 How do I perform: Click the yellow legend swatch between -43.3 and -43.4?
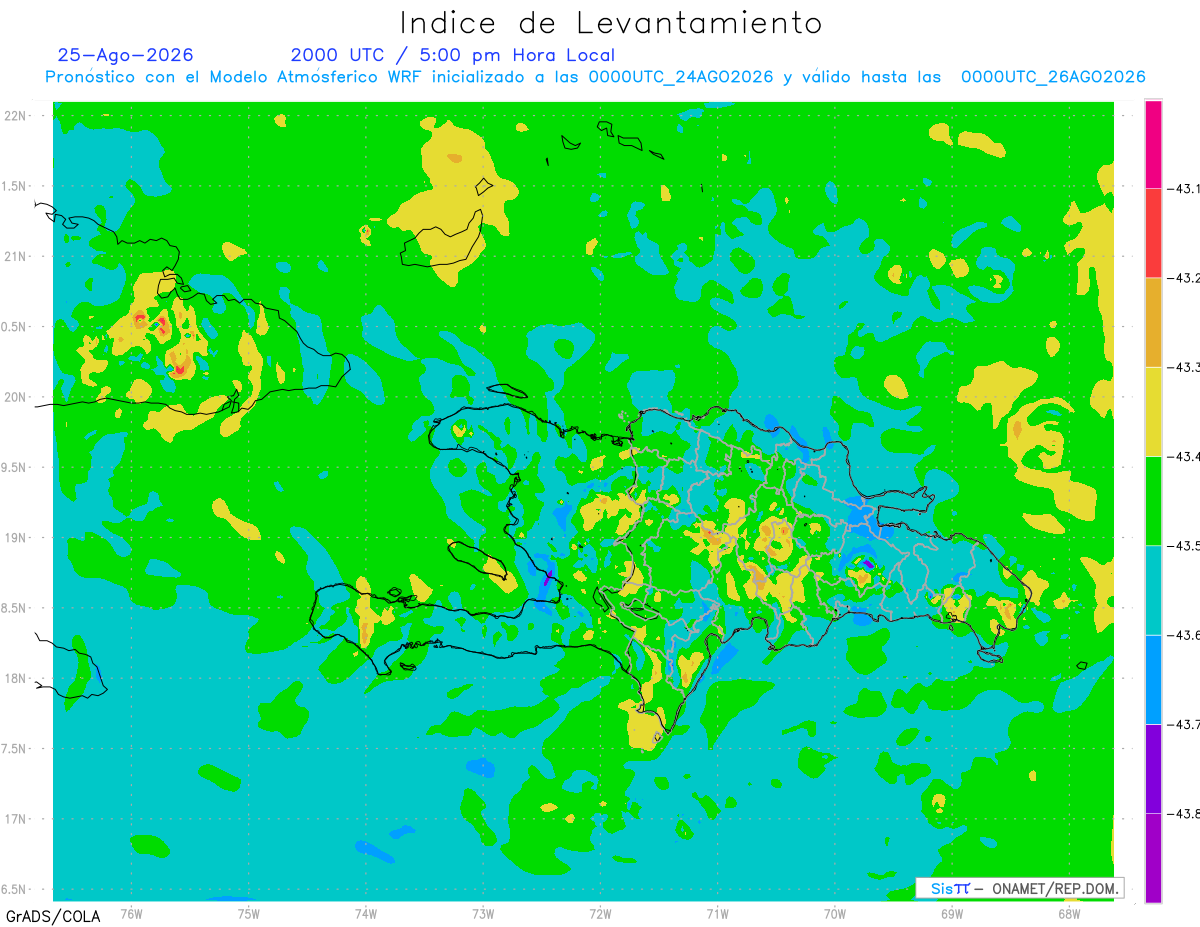pos(1153,411)
